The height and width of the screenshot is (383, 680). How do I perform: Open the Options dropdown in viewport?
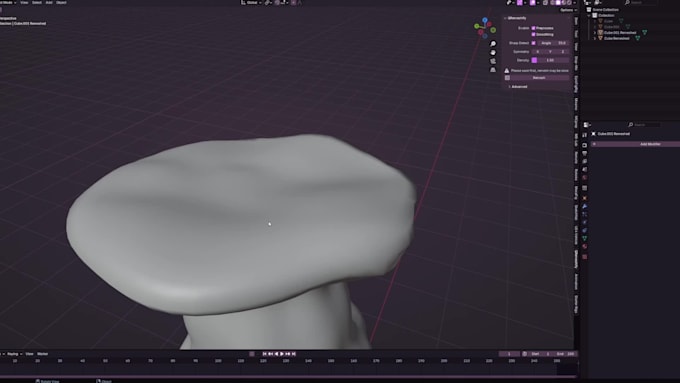click(x=568, y=10)
